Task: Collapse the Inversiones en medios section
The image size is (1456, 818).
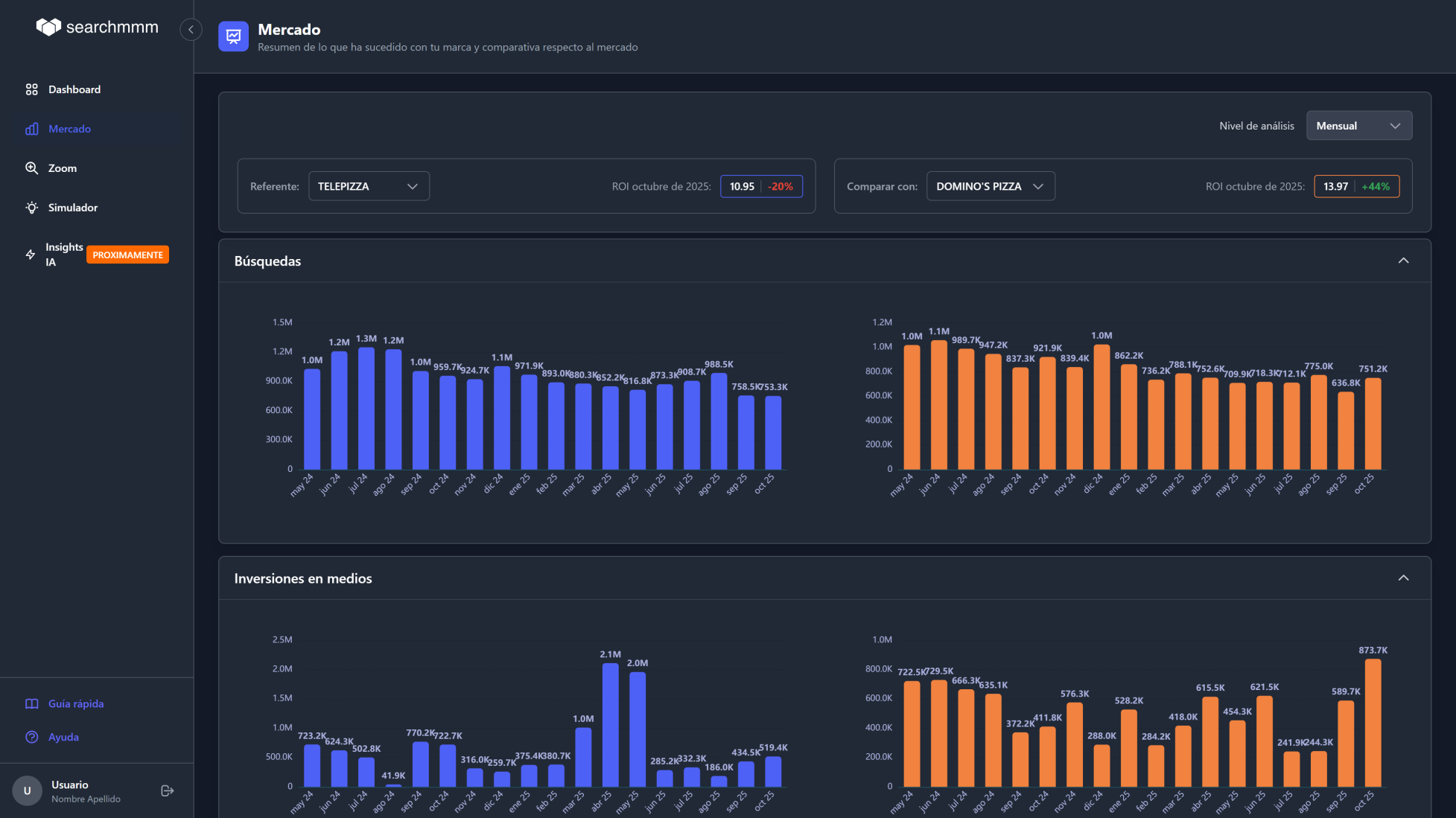Action: pos(1403,578)
